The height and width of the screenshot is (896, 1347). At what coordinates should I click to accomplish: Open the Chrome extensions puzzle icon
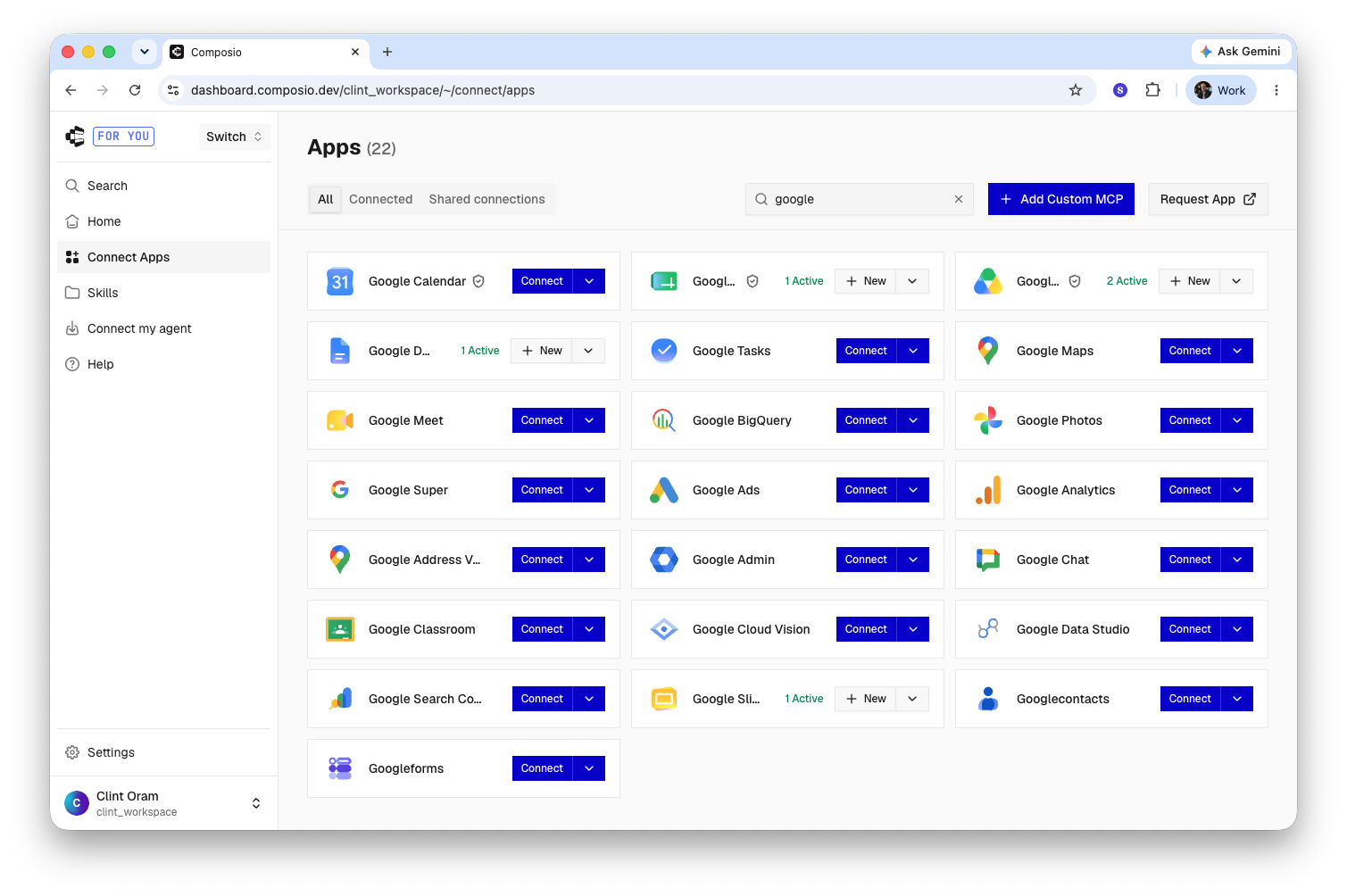1152,90
